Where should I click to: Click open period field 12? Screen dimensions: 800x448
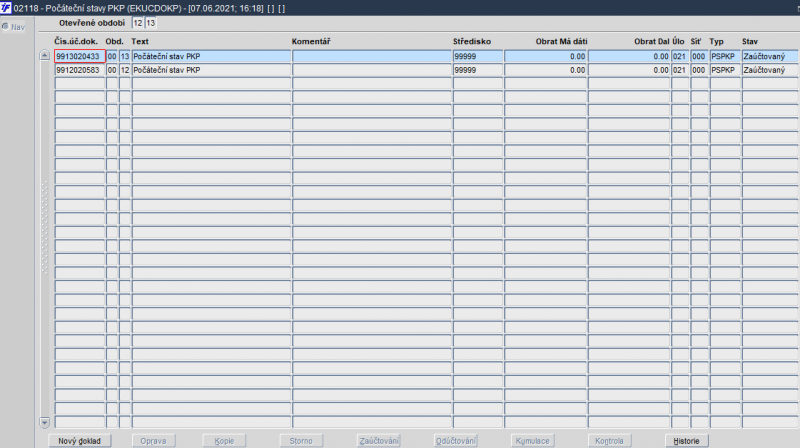[x=138, y=23]
